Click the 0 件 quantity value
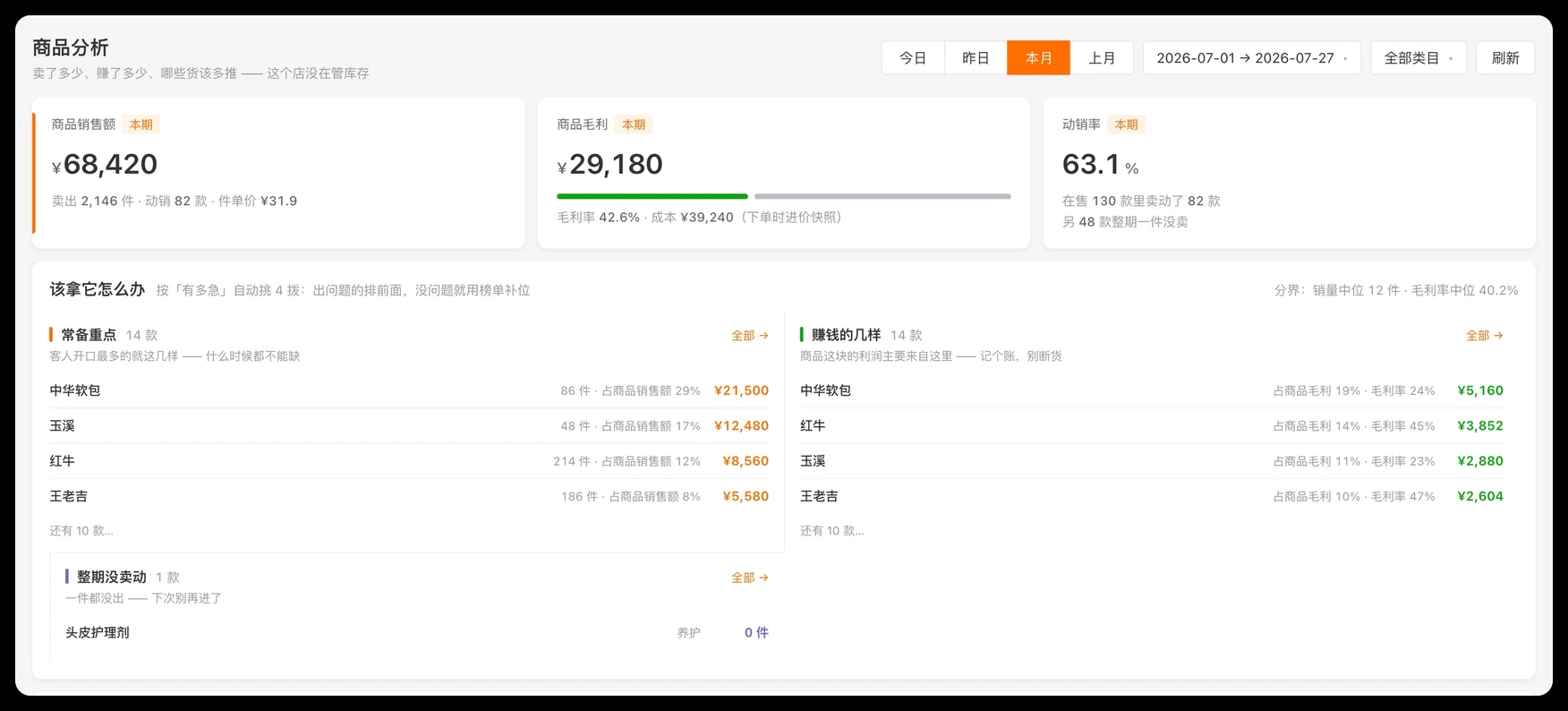Image resolution: width=1568 pixels, height=711 pixels. [756, 632]
